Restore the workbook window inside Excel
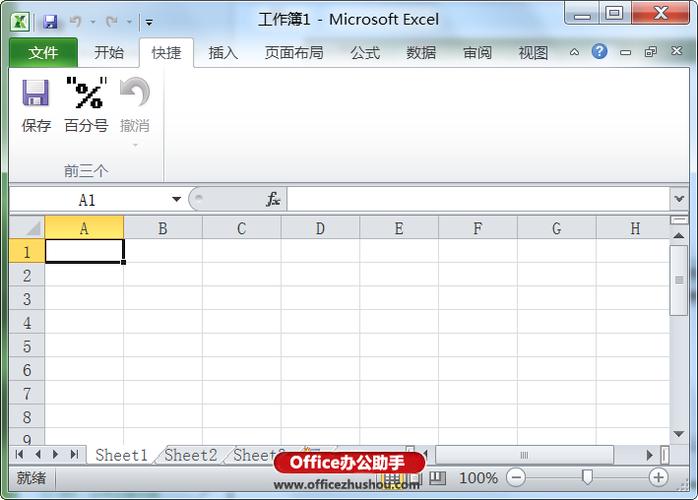Viewport: 698px width, 500px height. tap(650, 52)
